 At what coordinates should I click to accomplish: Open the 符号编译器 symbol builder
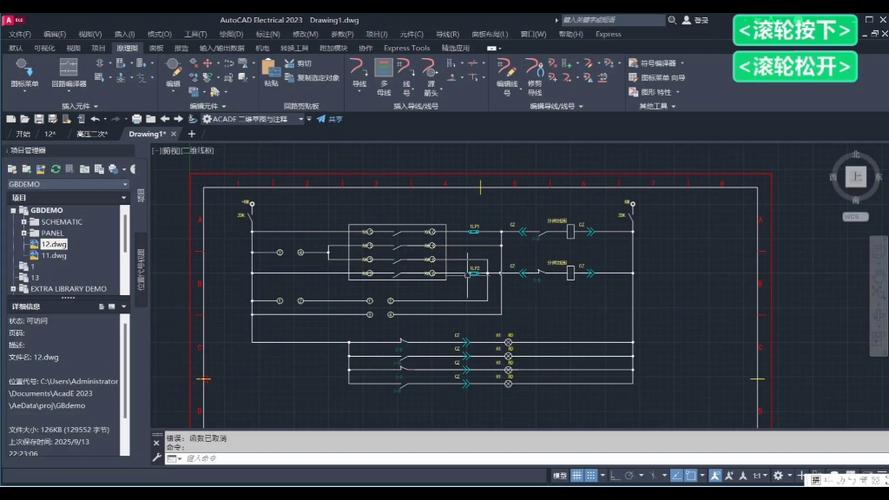click(x=653, y=63)
